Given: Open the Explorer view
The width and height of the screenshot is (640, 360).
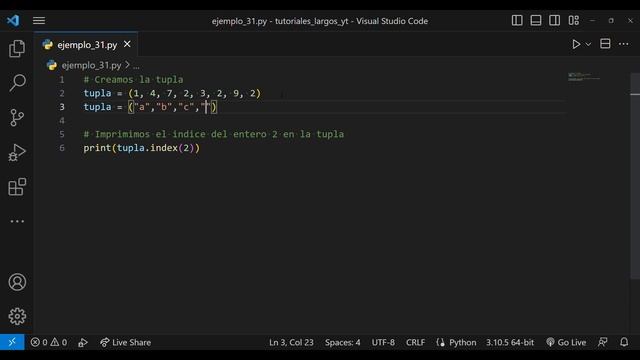Looking at the screenshot, I should coord(17,49).
